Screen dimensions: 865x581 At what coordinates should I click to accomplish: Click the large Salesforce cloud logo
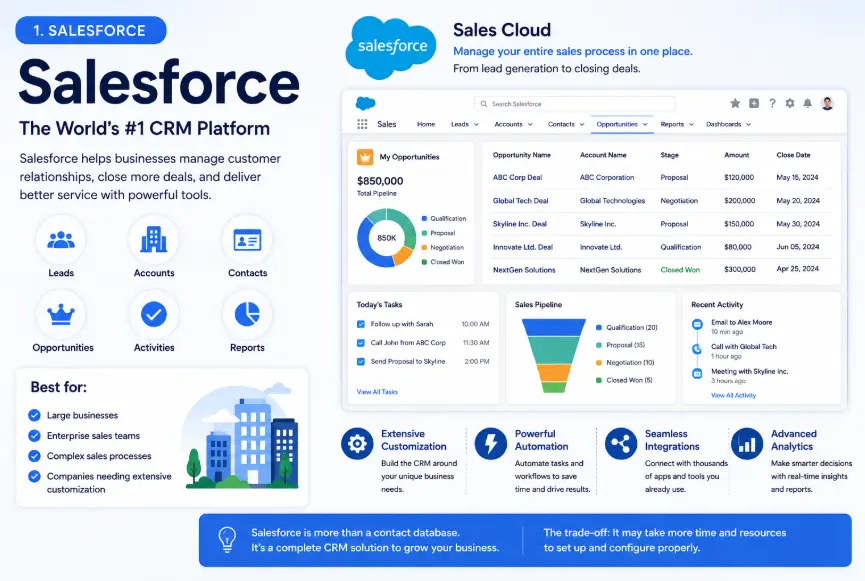[391, 47]
